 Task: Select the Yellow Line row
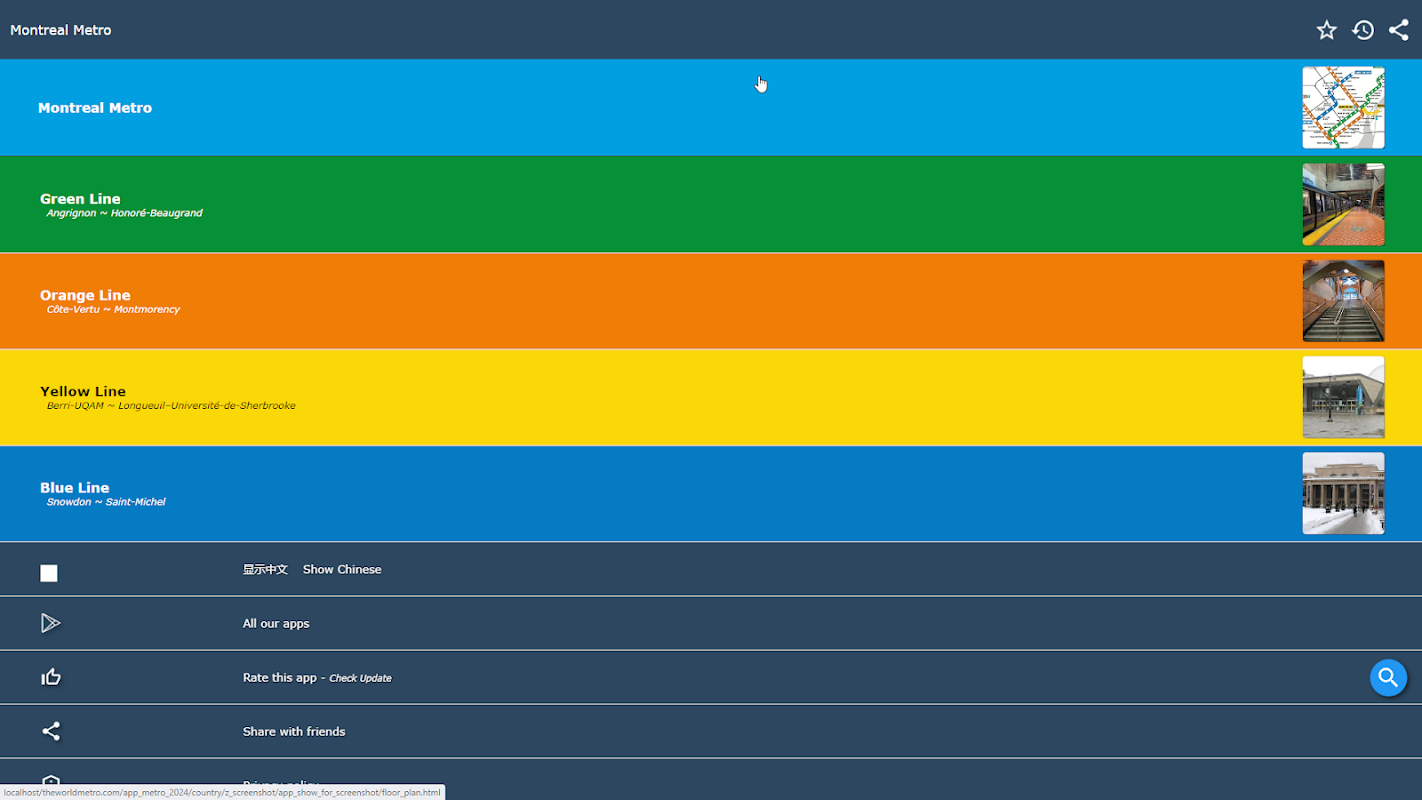[711, 397]
